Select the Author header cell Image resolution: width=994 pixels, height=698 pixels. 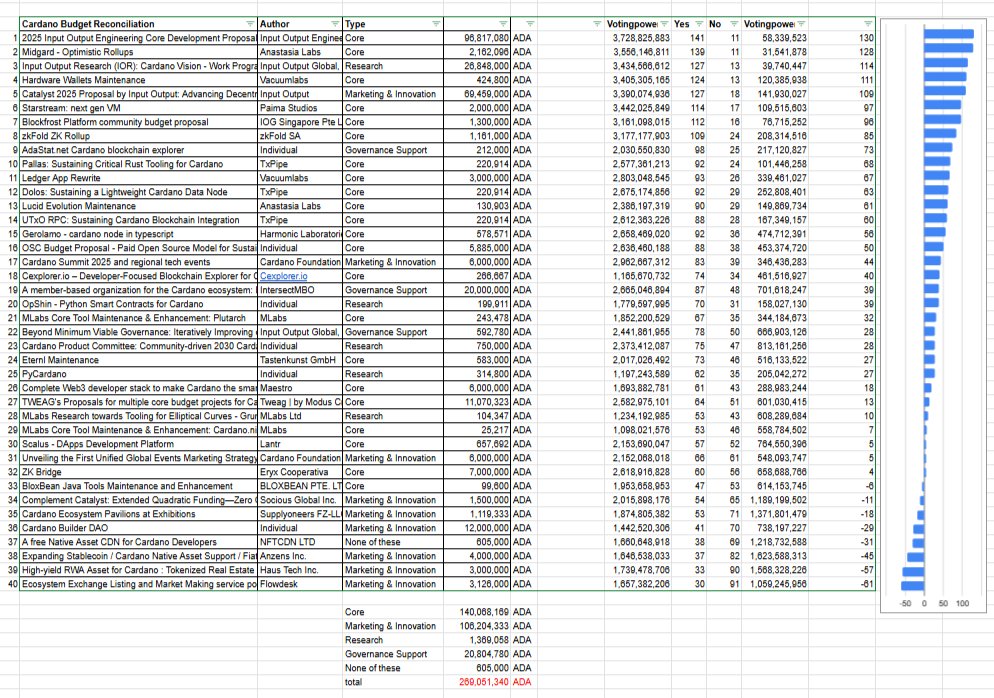click(299, 24)
